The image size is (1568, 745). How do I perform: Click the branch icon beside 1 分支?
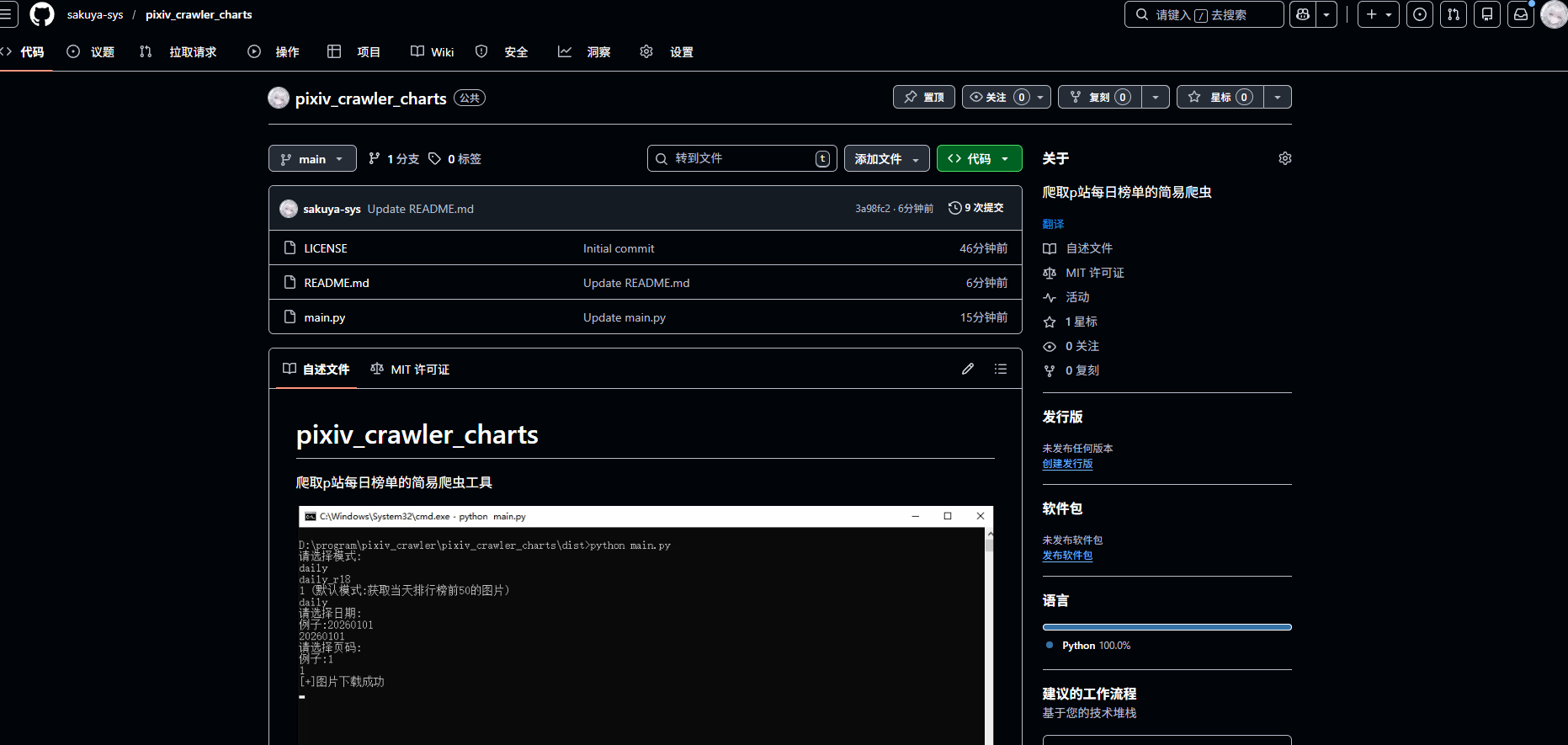[375, 158]
